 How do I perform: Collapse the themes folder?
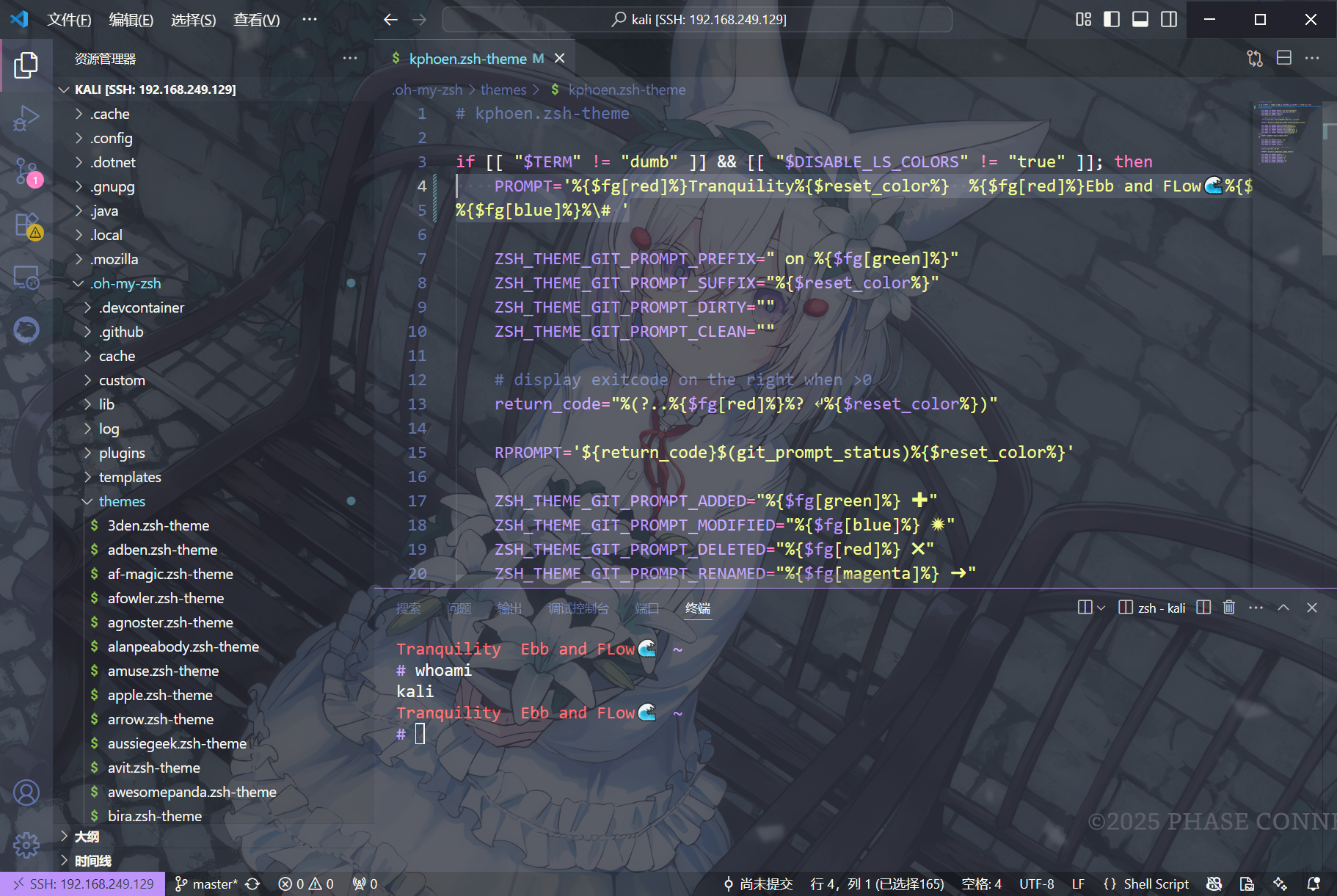(x=214, y=501)
